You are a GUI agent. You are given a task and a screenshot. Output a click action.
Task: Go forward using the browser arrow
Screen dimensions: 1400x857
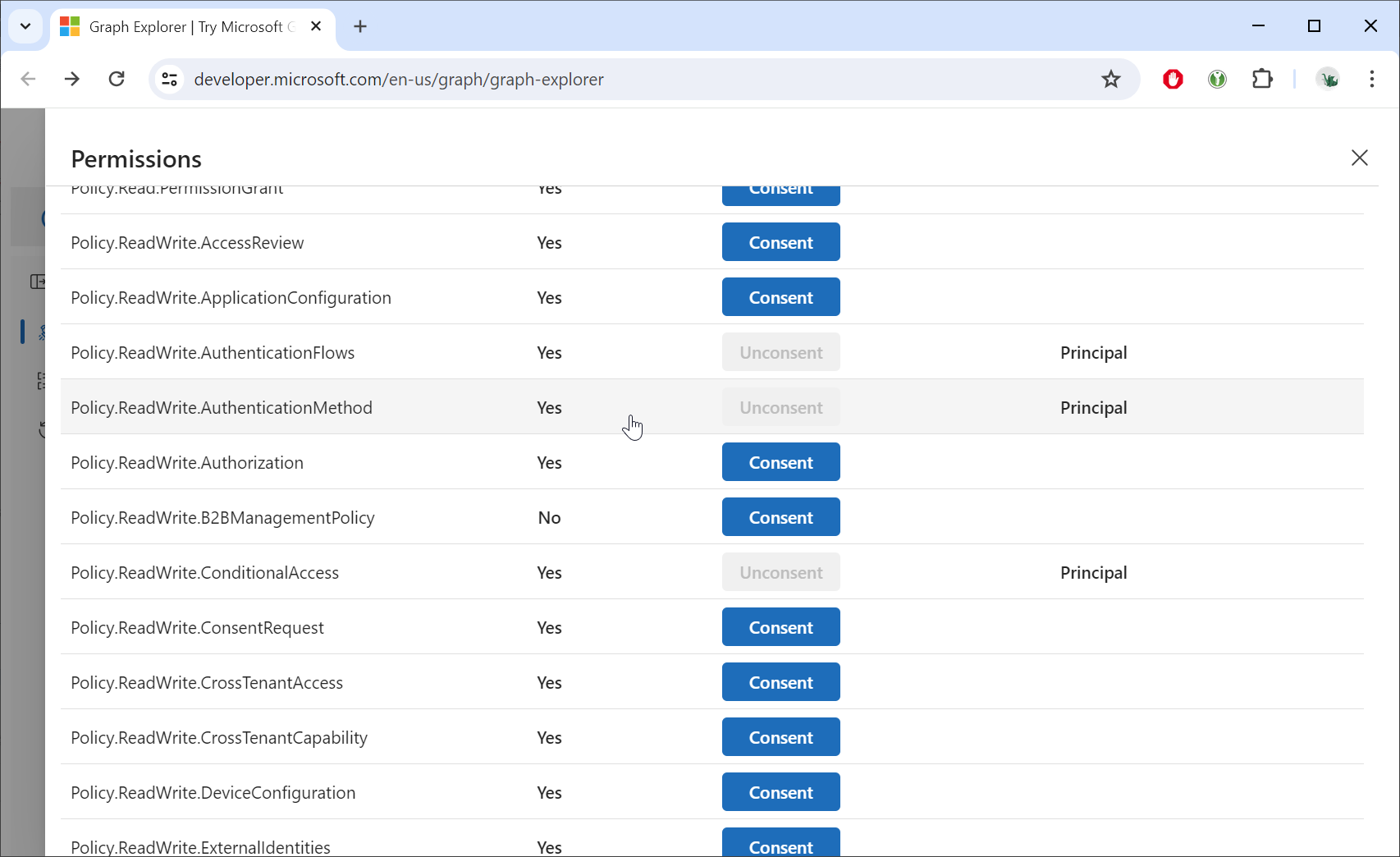pyautogui.click(x=72, y=80)
